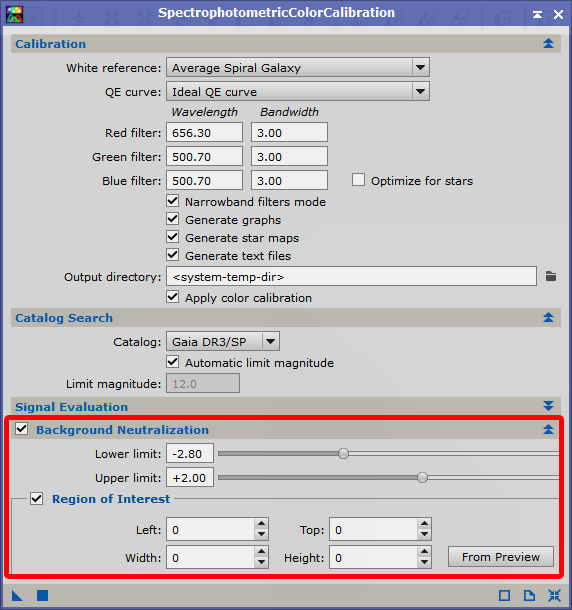Viewport: 572px width, 610px height.
Task: Open the White reference dropdown
Action: click(x=420, y=68)
